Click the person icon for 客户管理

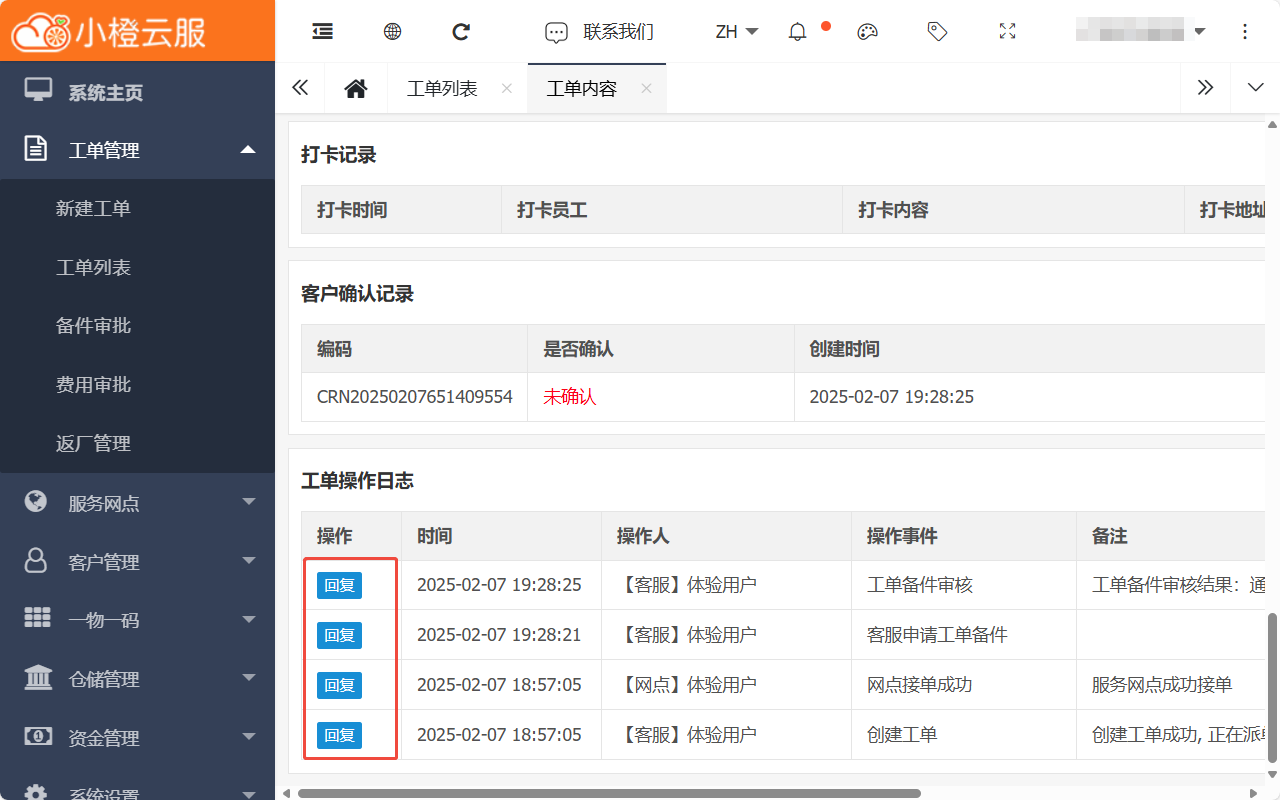[37, 561]
